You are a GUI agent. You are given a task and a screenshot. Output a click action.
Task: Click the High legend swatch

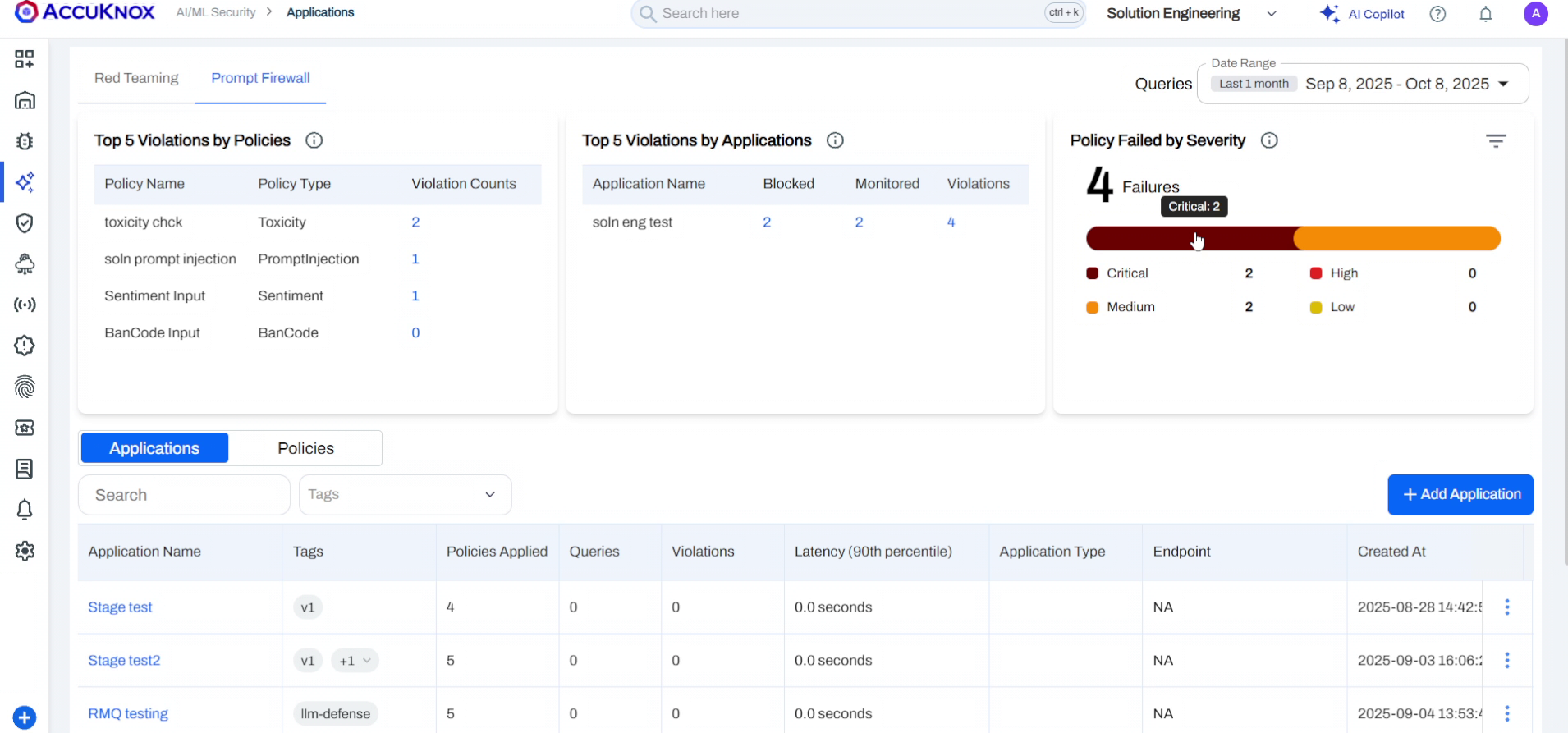(x=1316, y=273)
